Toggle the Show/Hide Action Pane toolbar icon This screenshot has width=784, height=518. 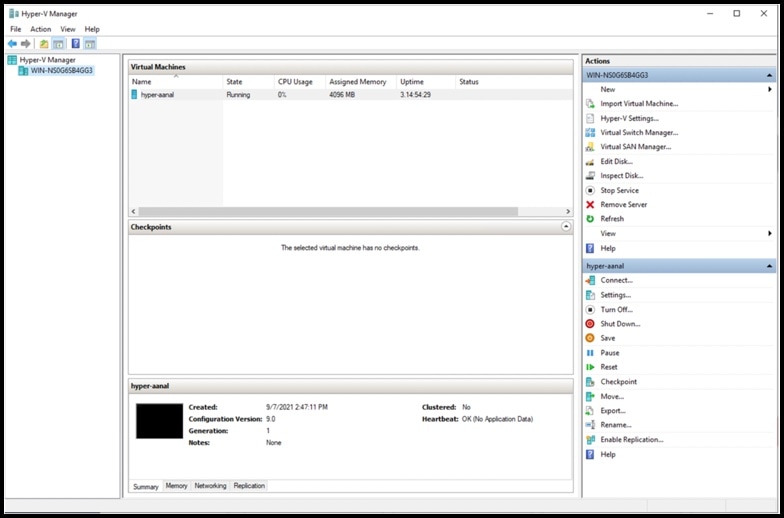pos(90,44)
